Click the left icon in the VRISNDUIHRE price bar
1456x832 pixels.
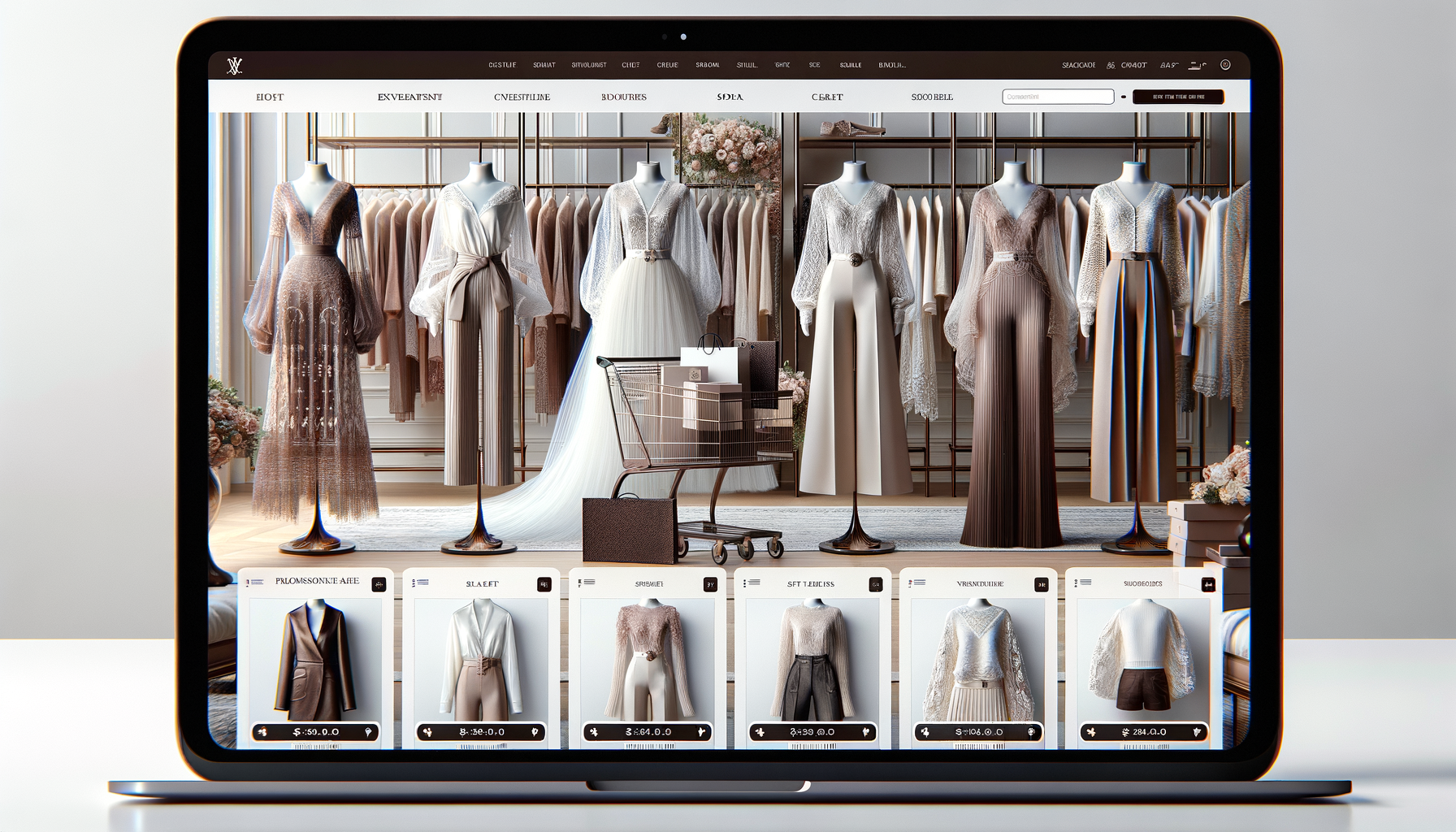(925, 732)
